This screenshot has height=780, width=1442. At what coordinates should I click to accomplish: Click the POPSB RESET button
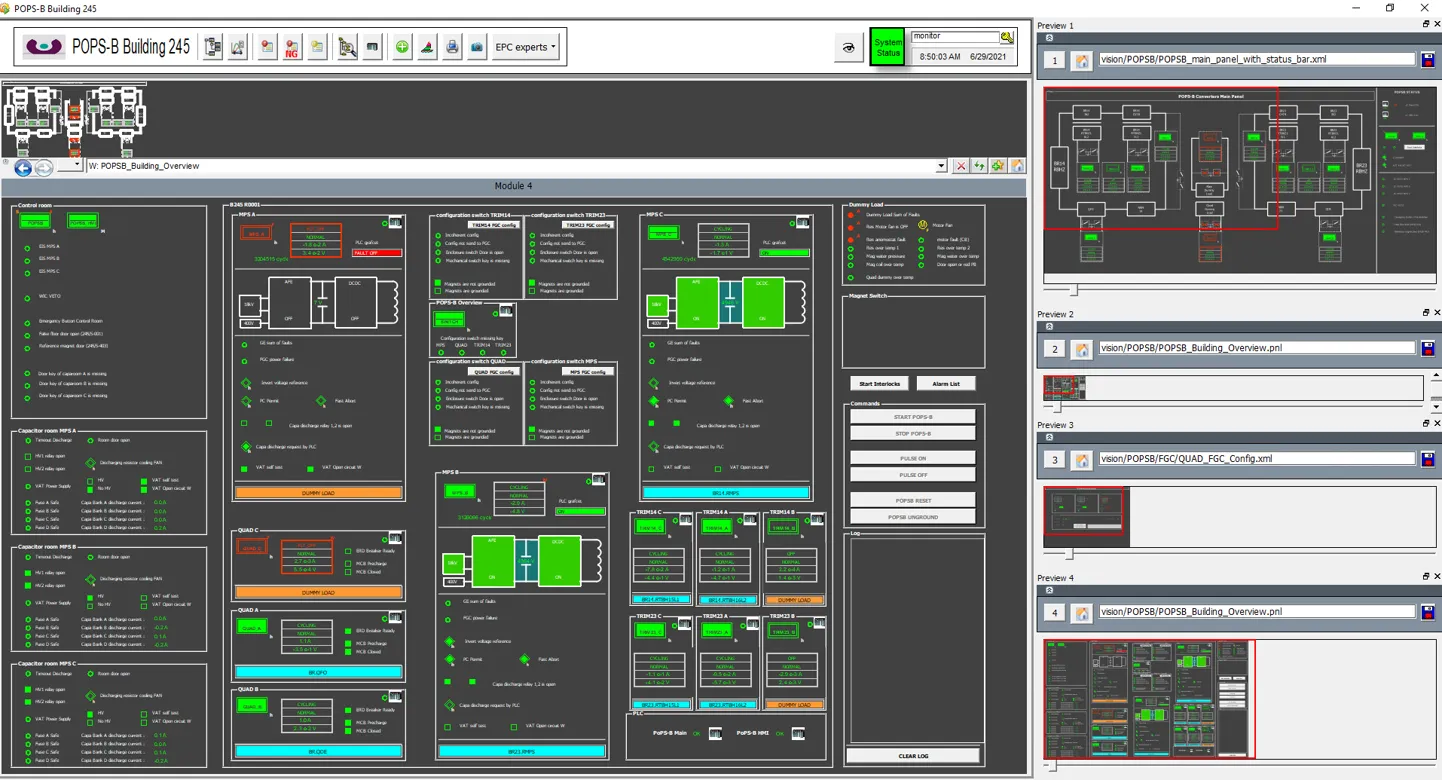coord(913,500)
